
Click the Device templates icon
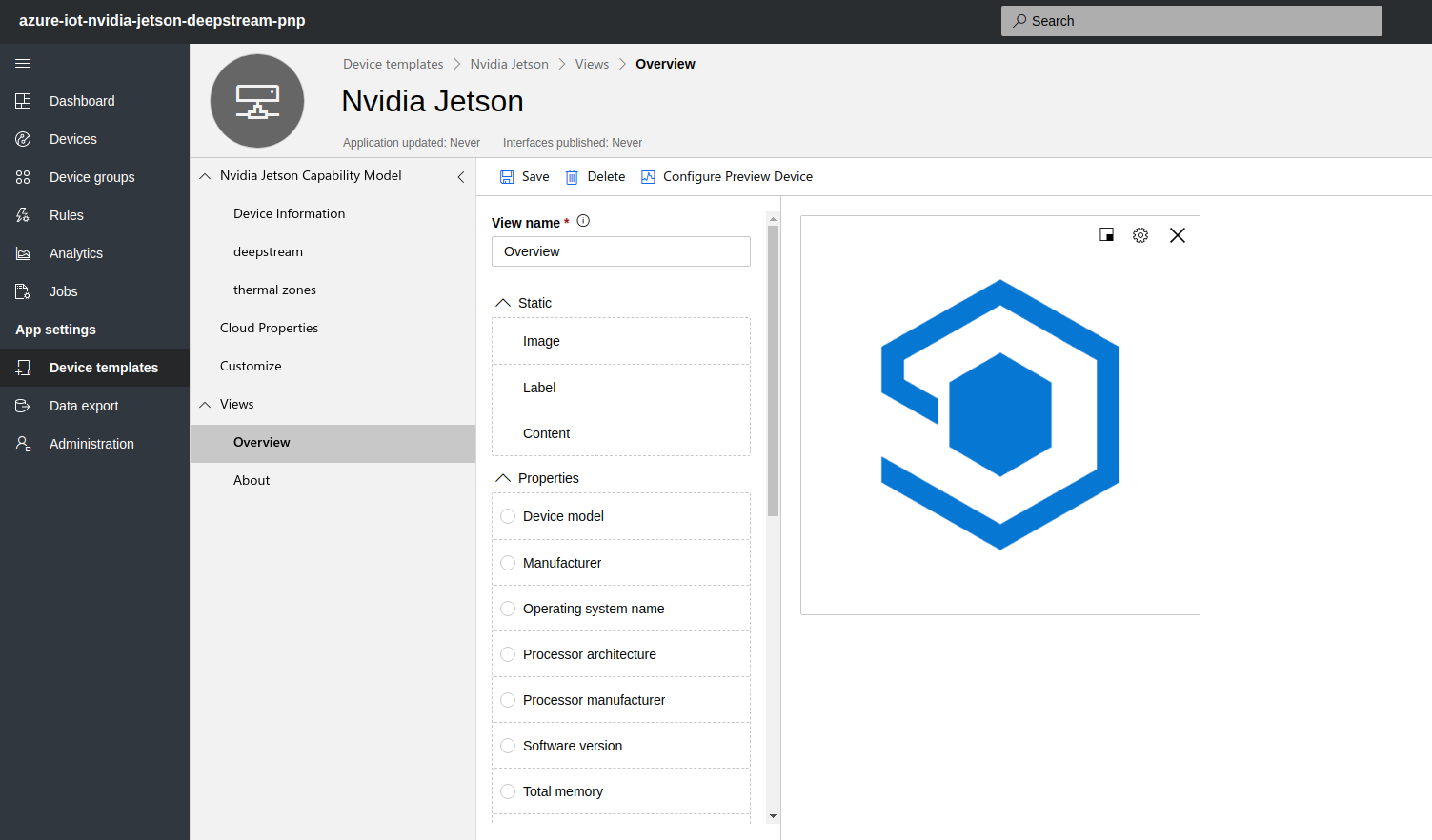tap(23, 368)
